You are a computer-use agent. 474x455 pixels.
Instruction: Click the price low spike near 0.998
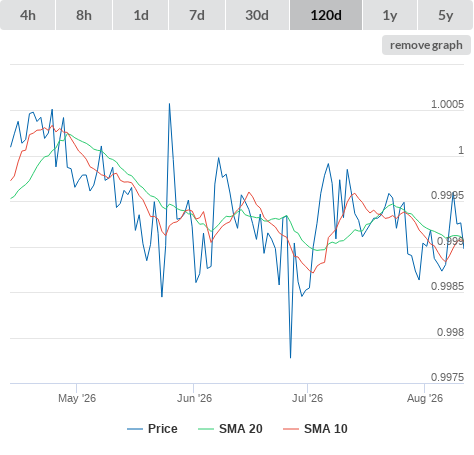click(x=290, y=357)
